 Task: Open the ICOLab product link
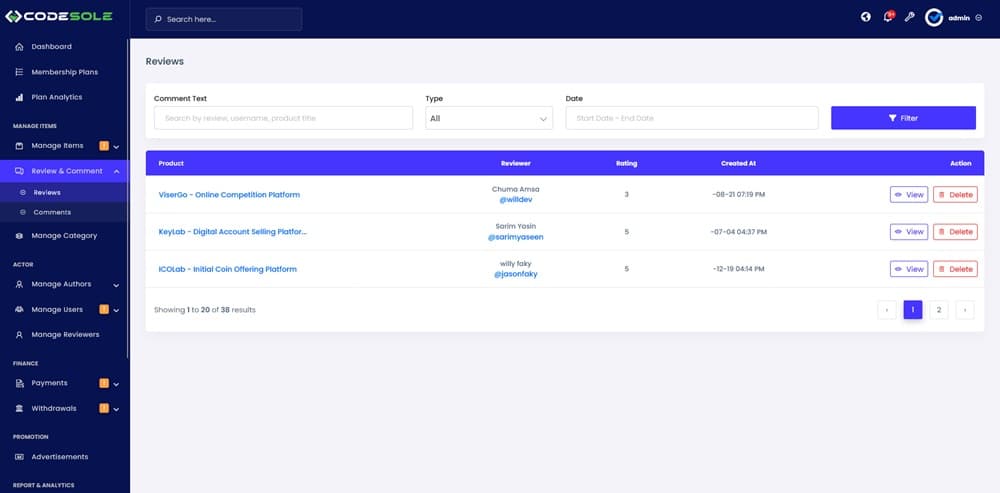[x=227, y=269]
